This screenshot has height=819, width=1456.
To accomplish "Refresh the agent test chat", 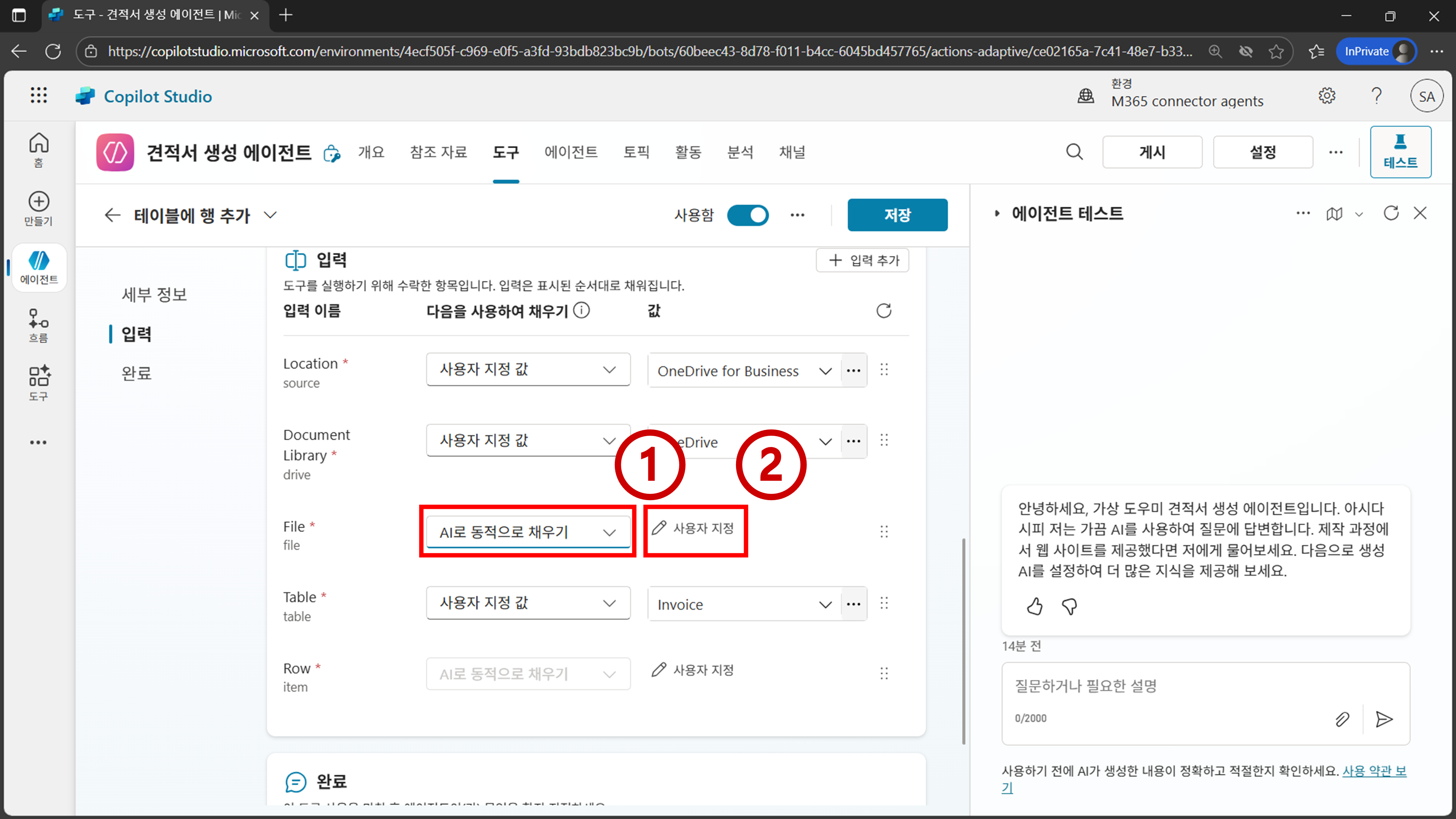I will (1390, 213).
